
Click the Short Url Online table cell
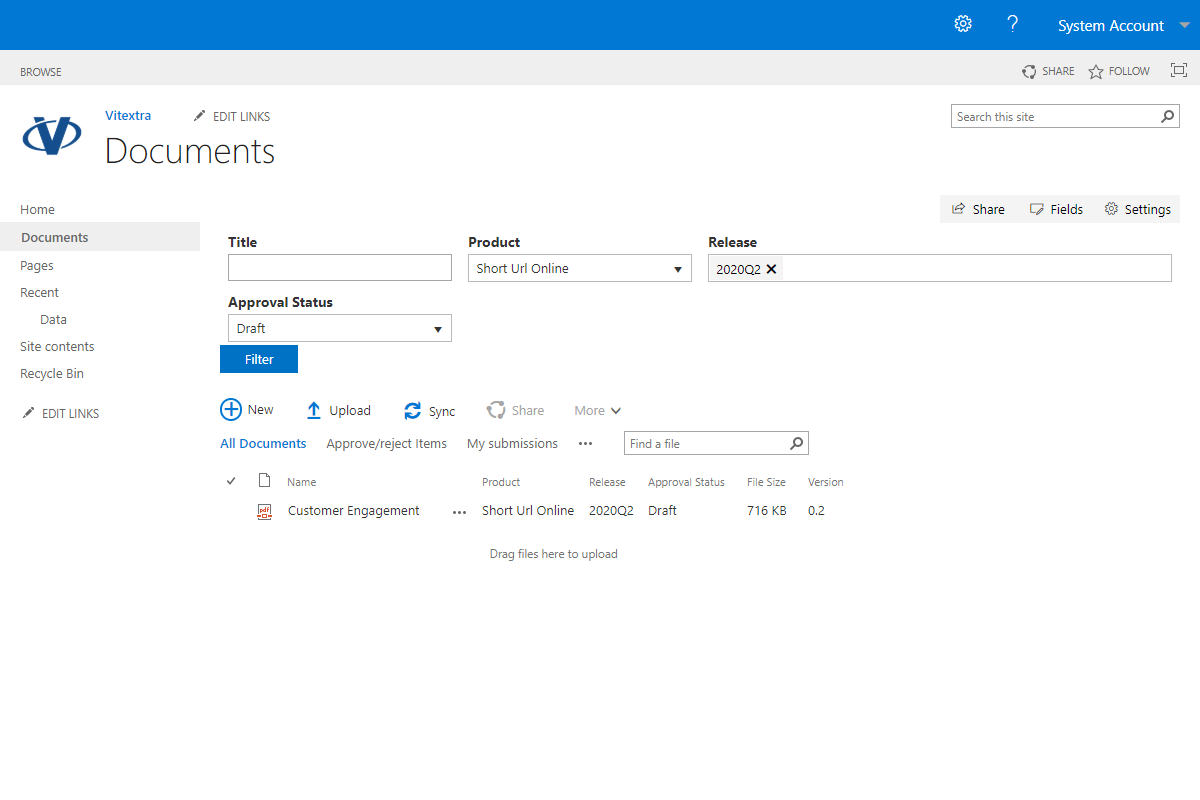[528, 511]
